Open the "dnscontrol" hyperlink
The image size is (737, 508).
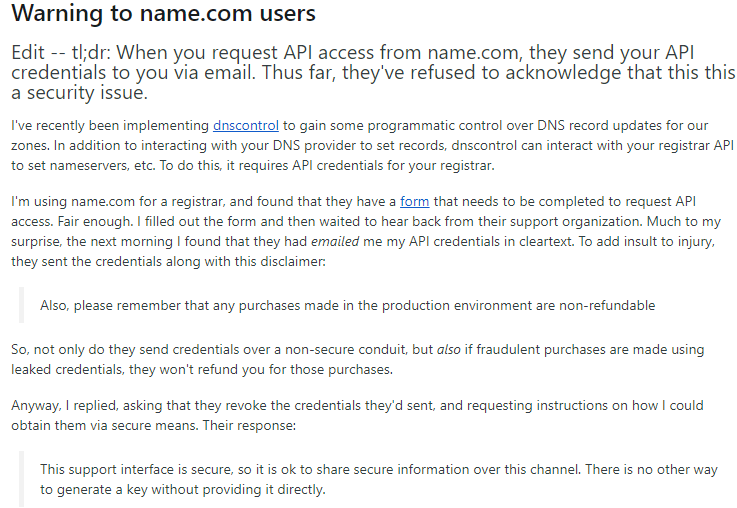click(x=246, y=126)
